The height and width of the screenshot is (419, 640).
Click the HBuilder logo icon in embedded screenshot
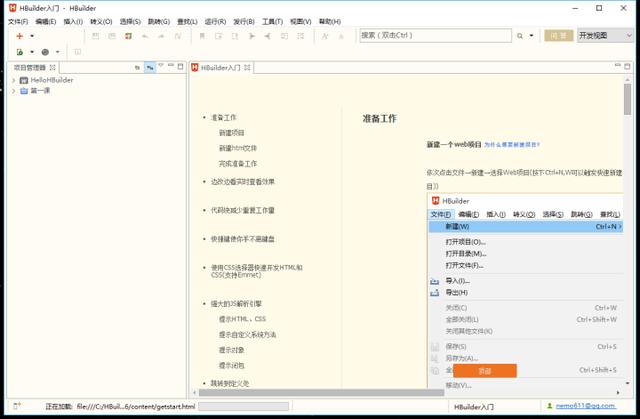click(x=435, y=201)
